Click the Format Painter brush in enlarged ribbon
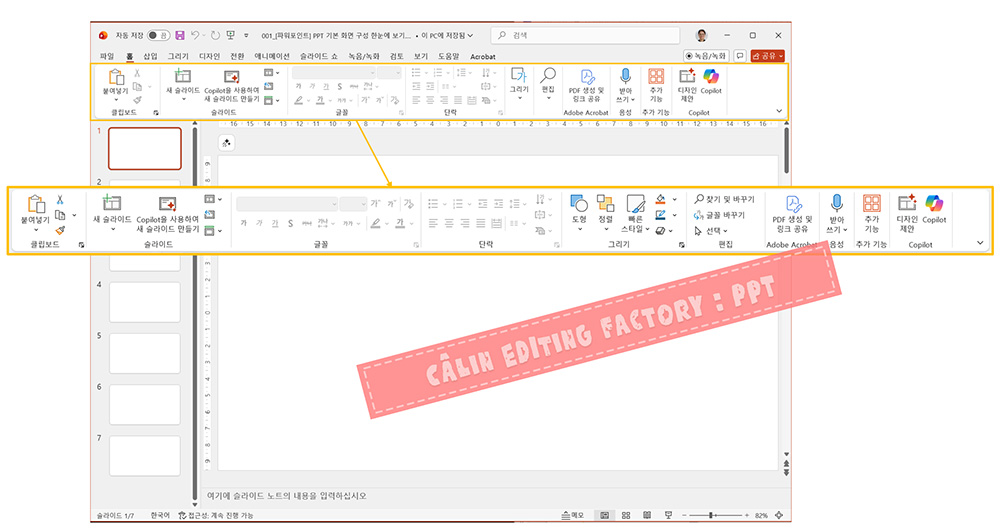The width and height of the screenshot is (1000, 529). (x=60, y=230)
